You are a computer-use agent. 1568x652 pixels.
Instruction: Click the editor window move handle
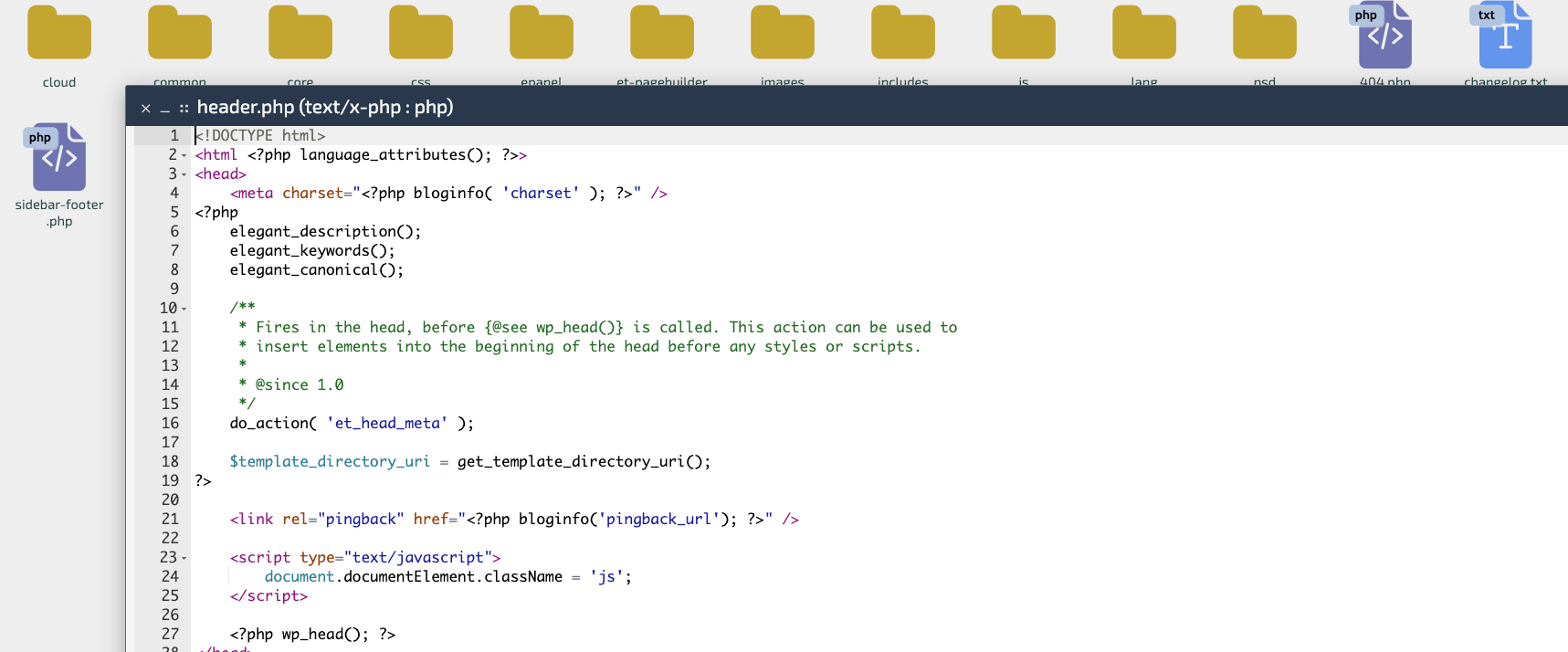[x=184, y=108]
